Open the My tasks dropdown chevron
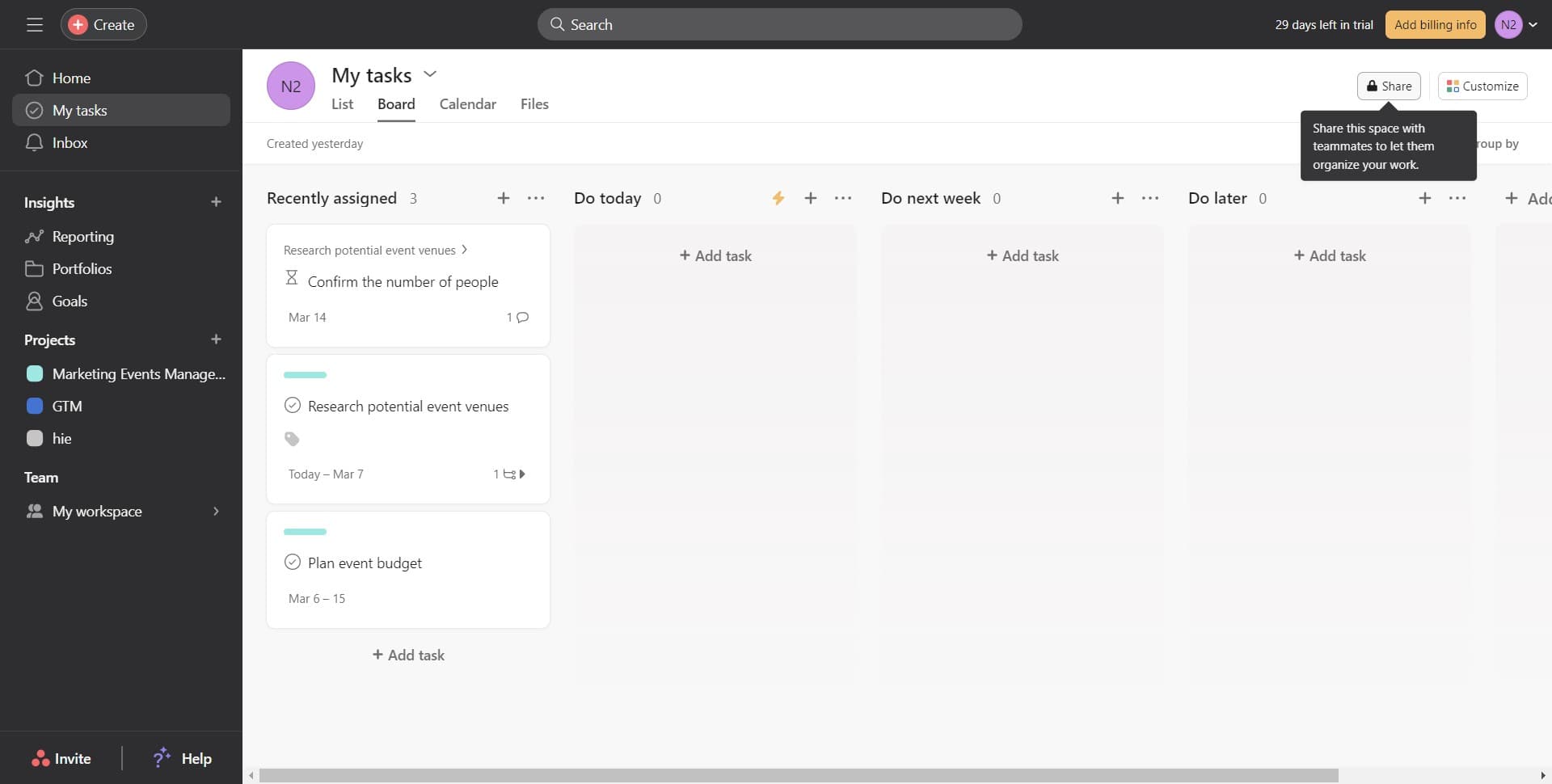This screenshot has width=1552, height=784. tap(430, 74)
